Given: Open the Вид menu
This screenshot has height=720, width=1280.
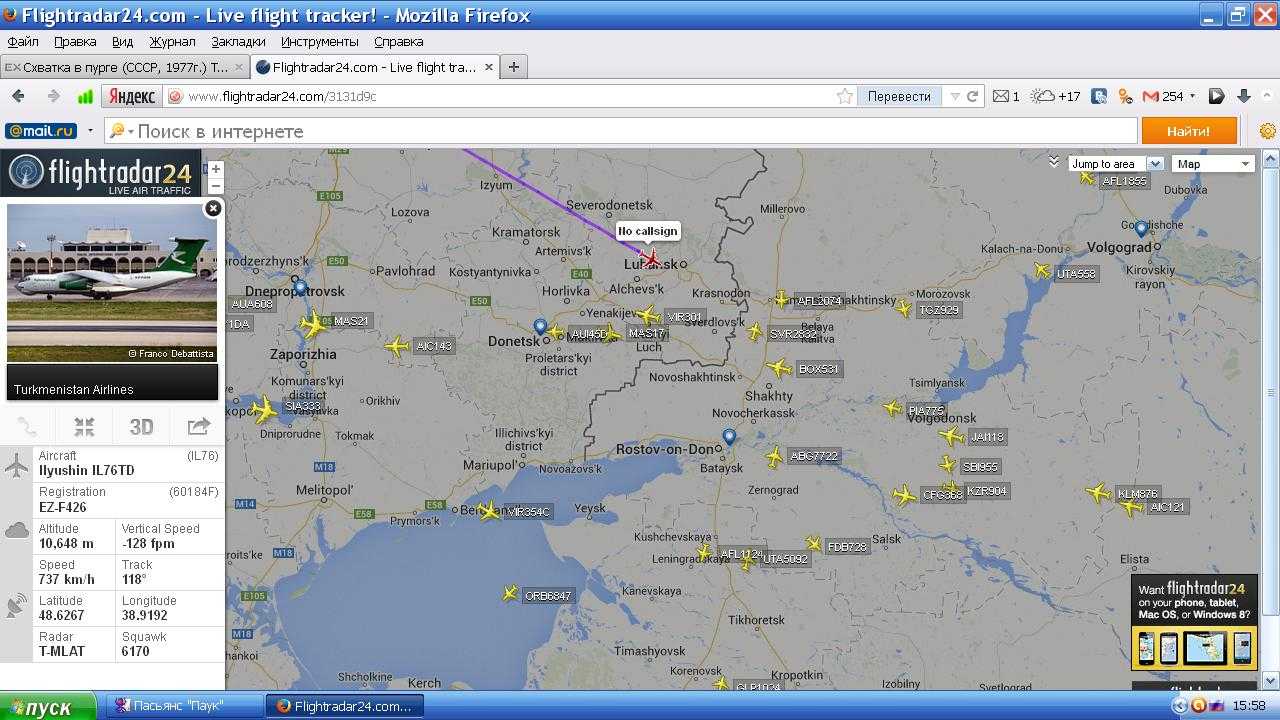Looking at the screenshot, I should pyautogui.click(x=122, y=42).
